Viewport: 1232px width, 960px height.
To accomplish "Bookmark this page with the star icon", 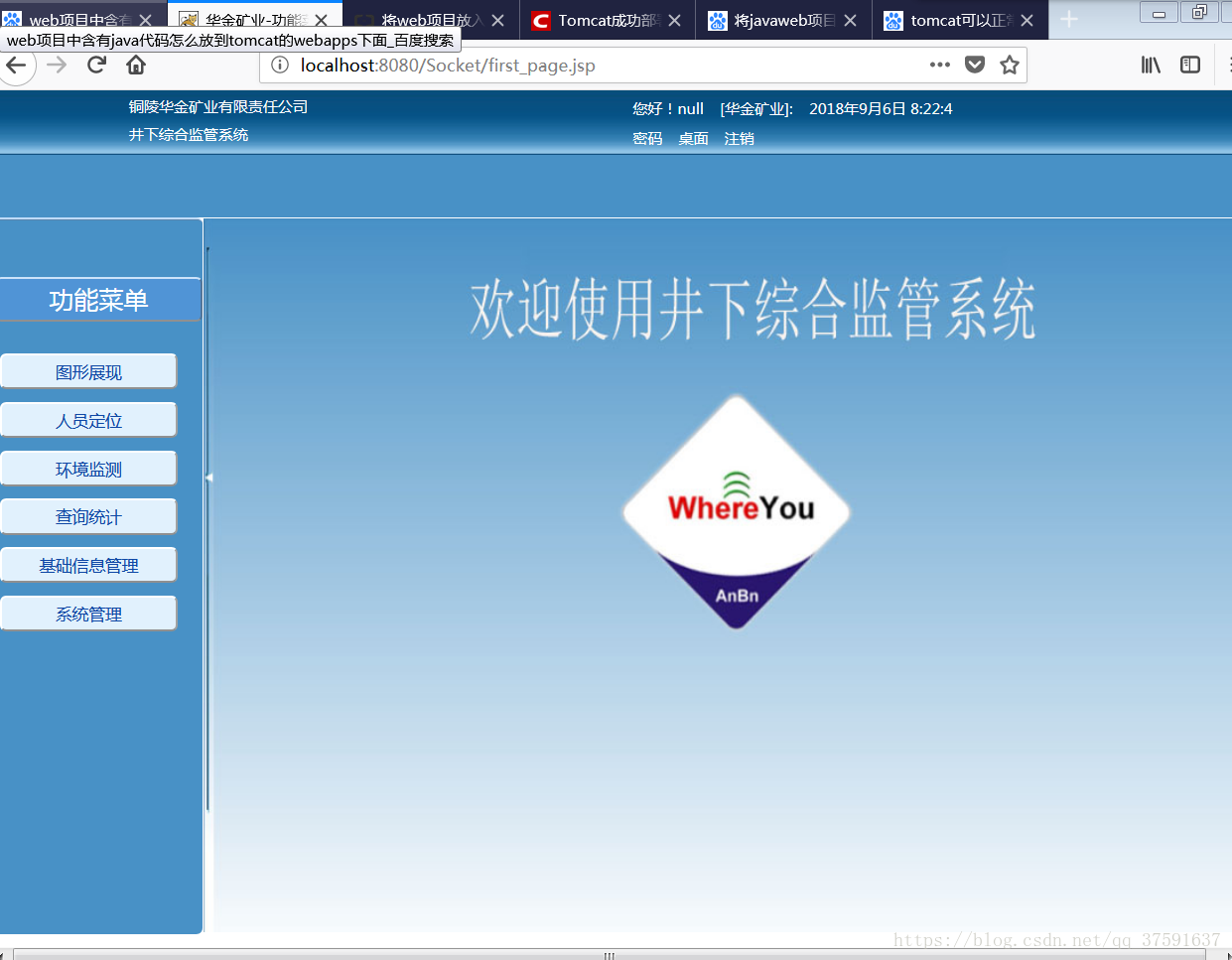I will [x=1010, y=66].
